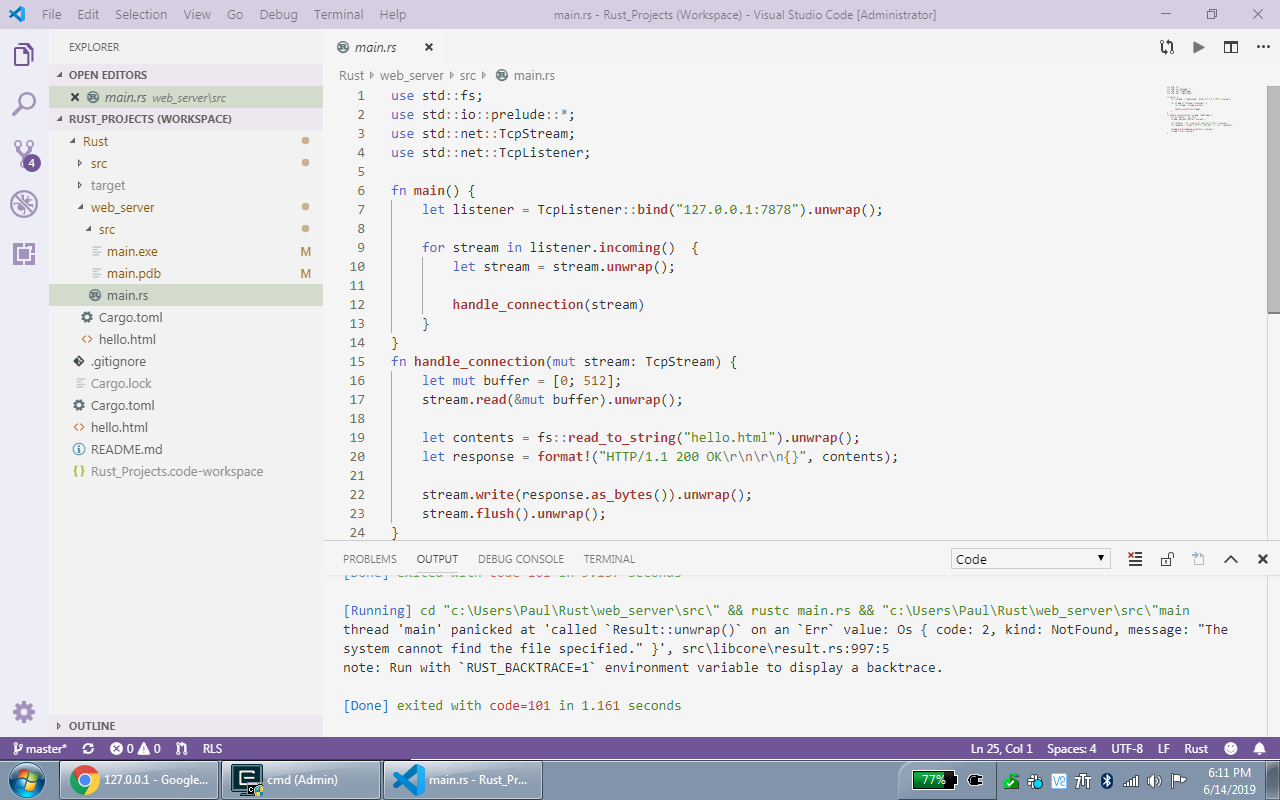This screenshot has height=800, width=1280.
Task: Open hello.html in web_server folder
Action: pos(127,339)
